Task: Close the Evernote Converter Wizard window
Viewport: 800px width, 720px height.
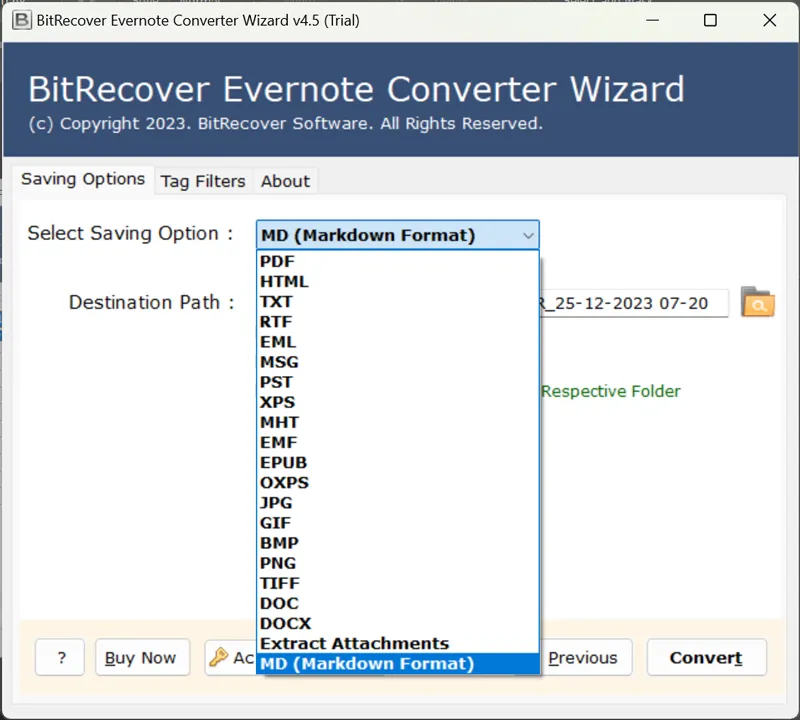Action: (769, 20)
